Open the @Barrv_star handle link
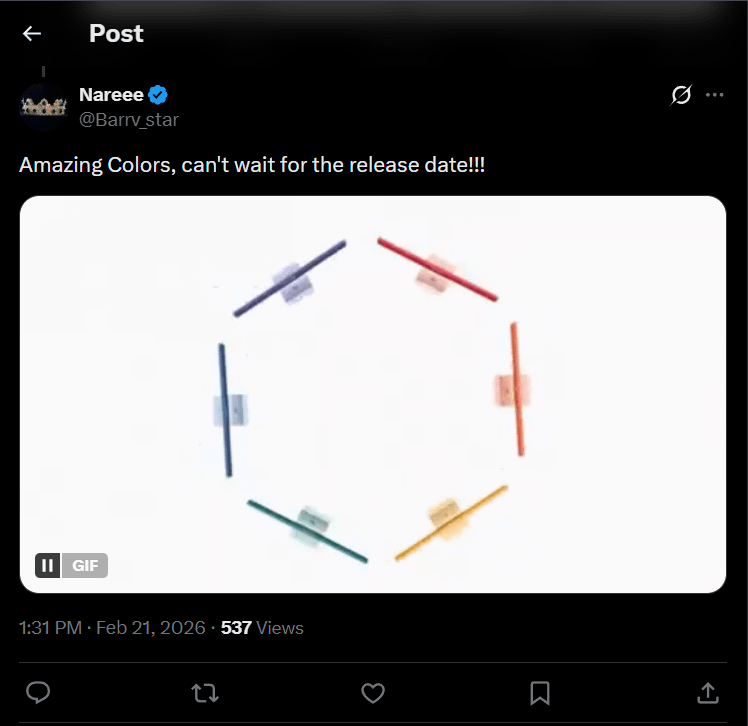The width and height of the screenshot is (748, 726). (x=129, y=120)
